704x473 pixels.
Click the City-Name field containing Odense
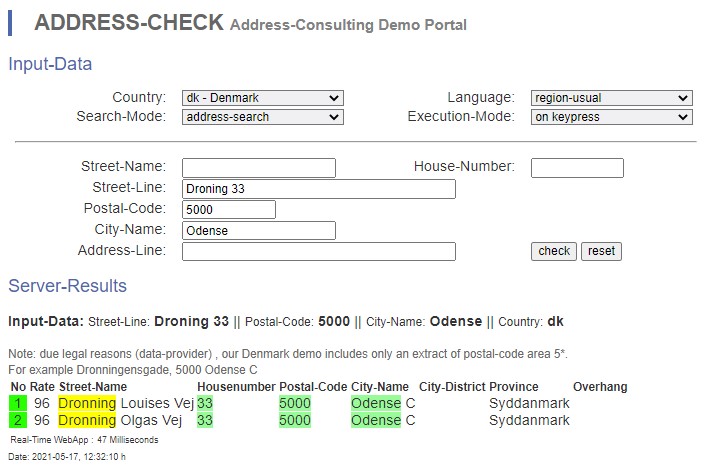click(259, 231)
